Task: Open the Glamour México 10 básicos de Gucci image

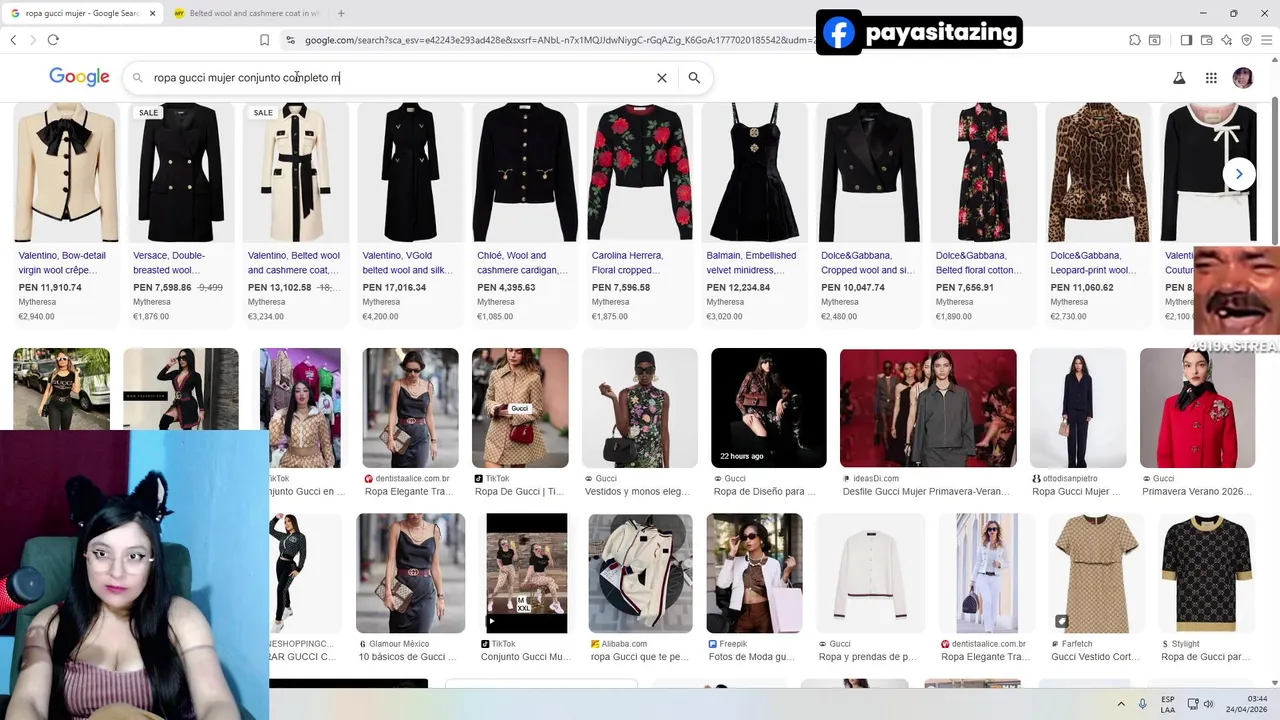Action: [x=410, y=573]
